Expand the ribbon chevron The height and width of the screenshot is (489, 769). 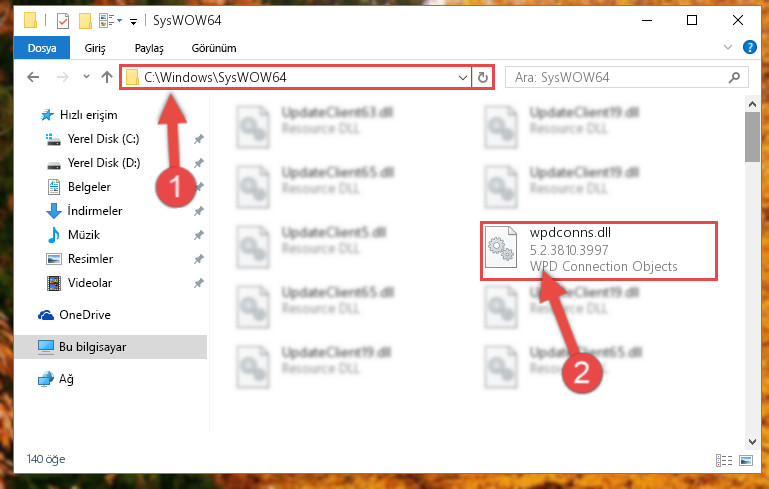tap(728, 47)
